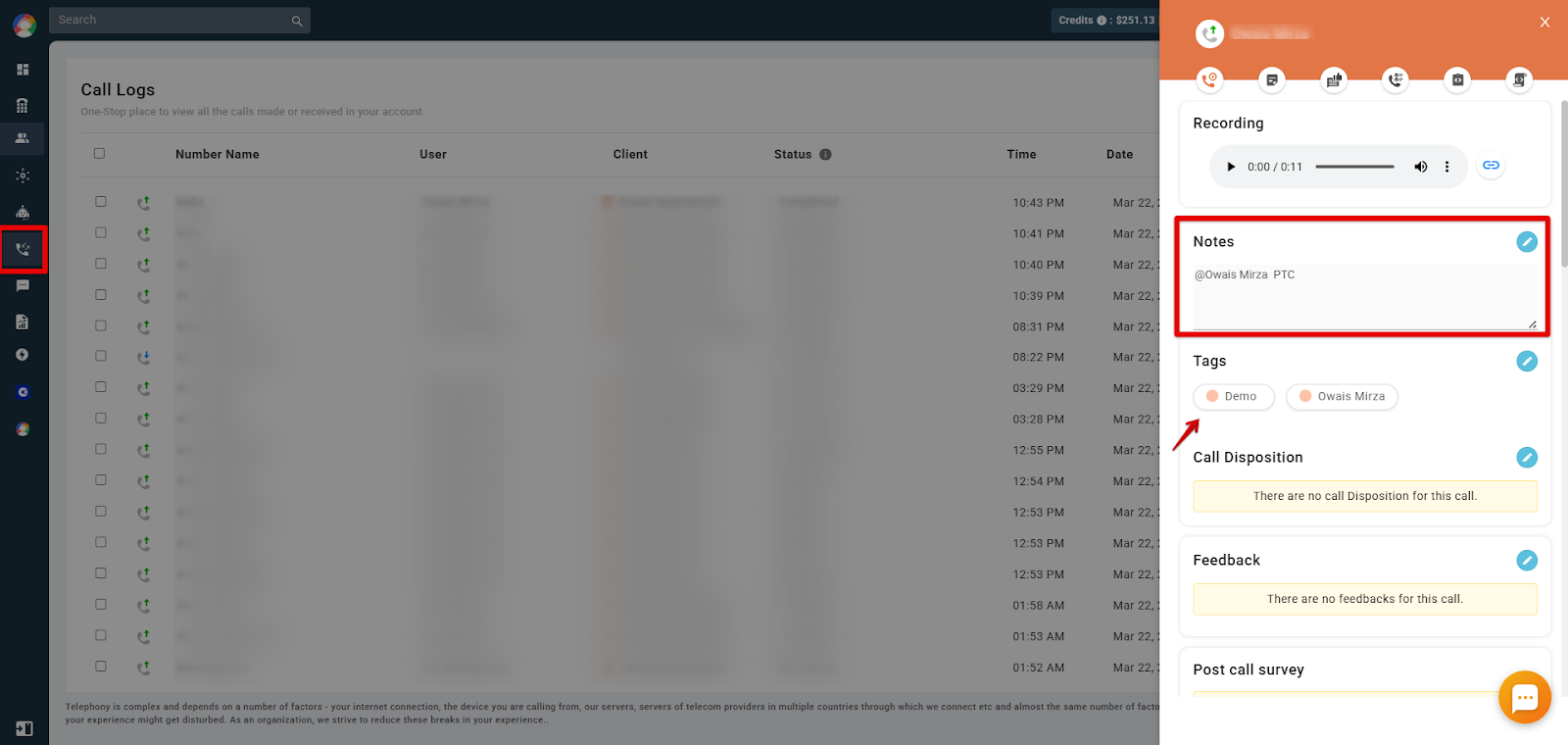Click the call details panel scrollbar

coord(1564,183)
